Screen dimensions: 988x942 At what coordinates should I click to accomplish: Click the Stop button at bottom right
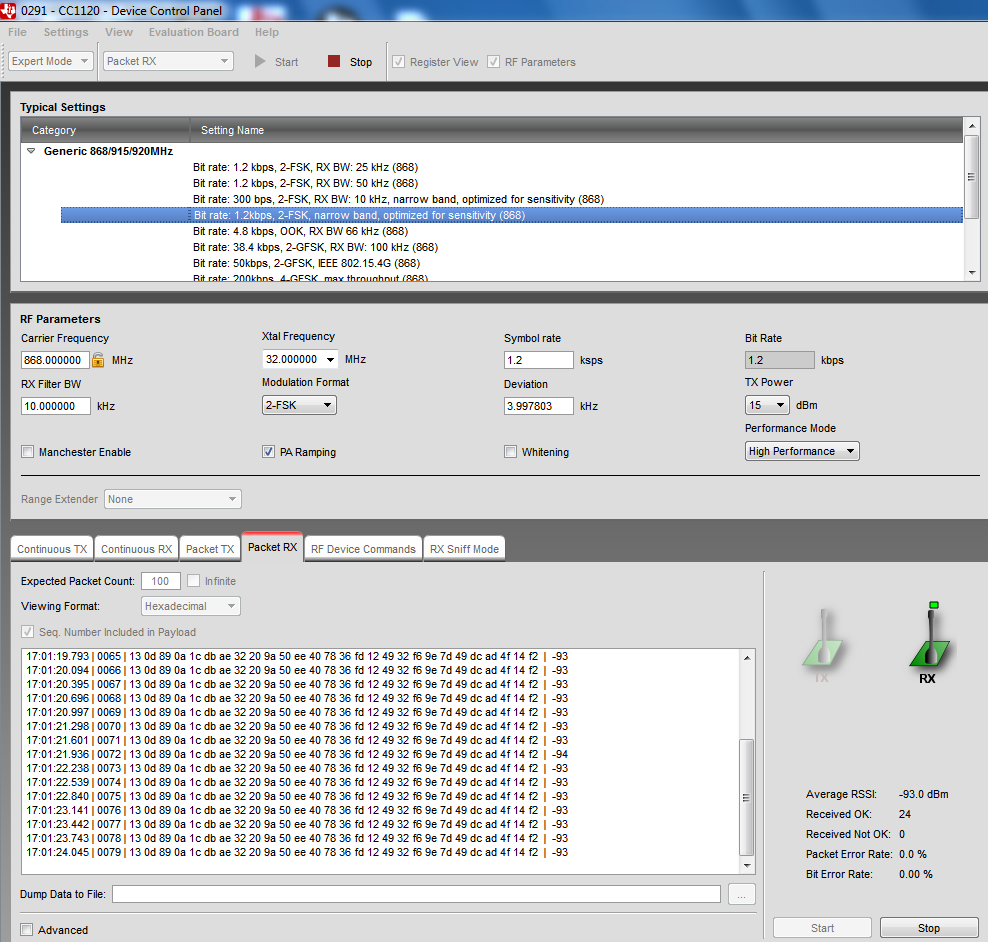(x=929, y=928)
